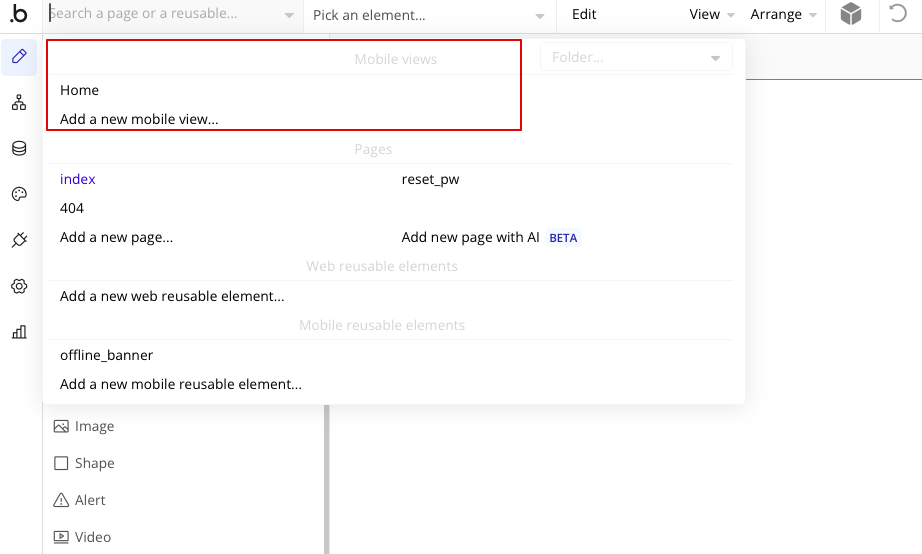This screenshot has width=922, height=554.
Task: Click the elements panel vertical scrollbar
Action: (326, 479)
